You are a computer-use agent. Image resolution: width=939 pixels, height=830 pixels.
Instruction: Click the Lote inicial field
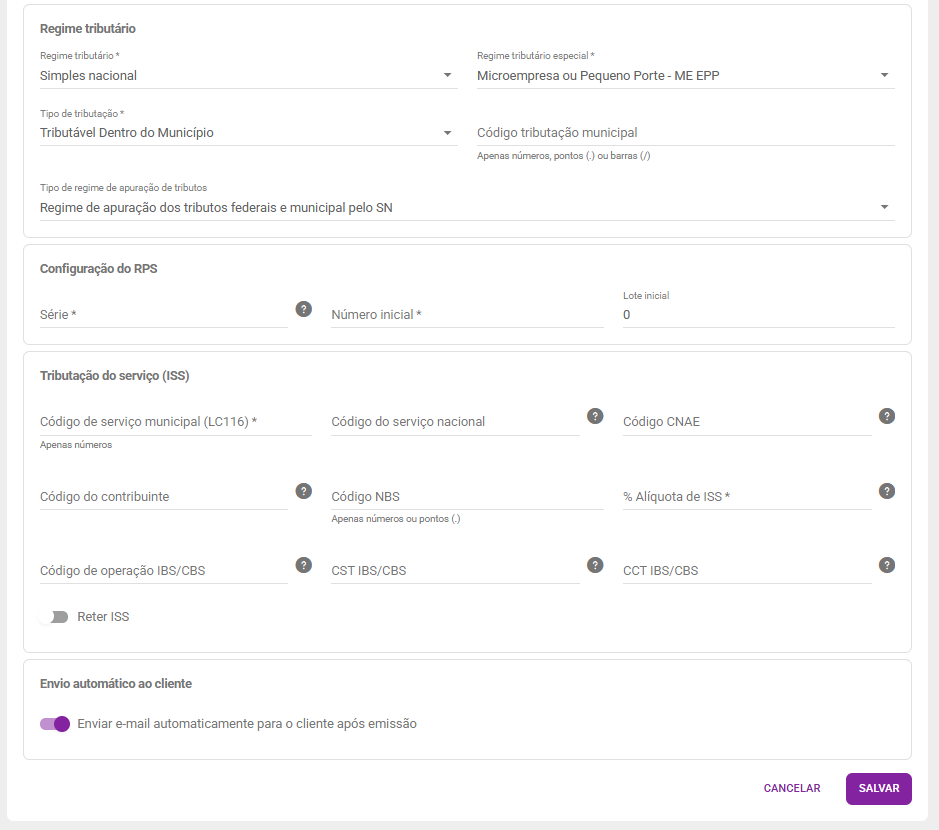(x=759, y=314)
